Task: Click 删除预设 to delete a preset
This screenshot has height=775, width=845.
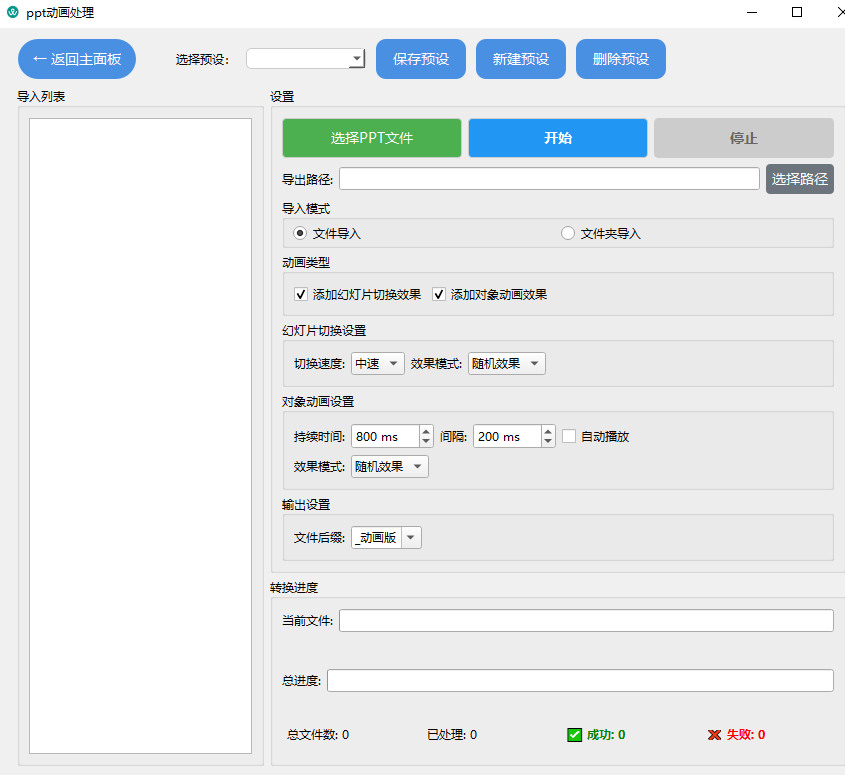Action: click(620, 59)
